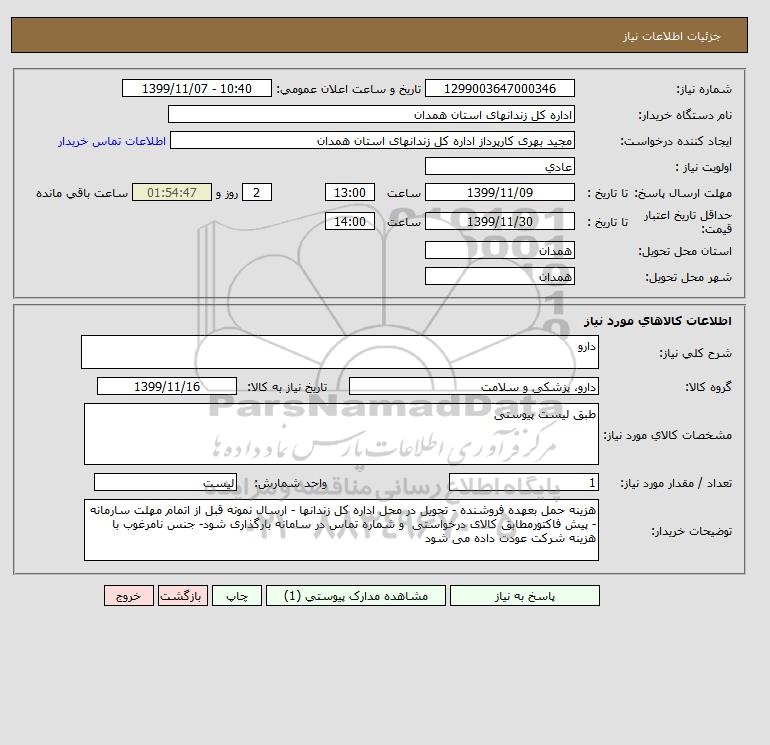Click delivery province field 'همدان'
Image resolution: width=770 pixels, height=745 pixels.
pyautogui.click(x=499, y=250)
